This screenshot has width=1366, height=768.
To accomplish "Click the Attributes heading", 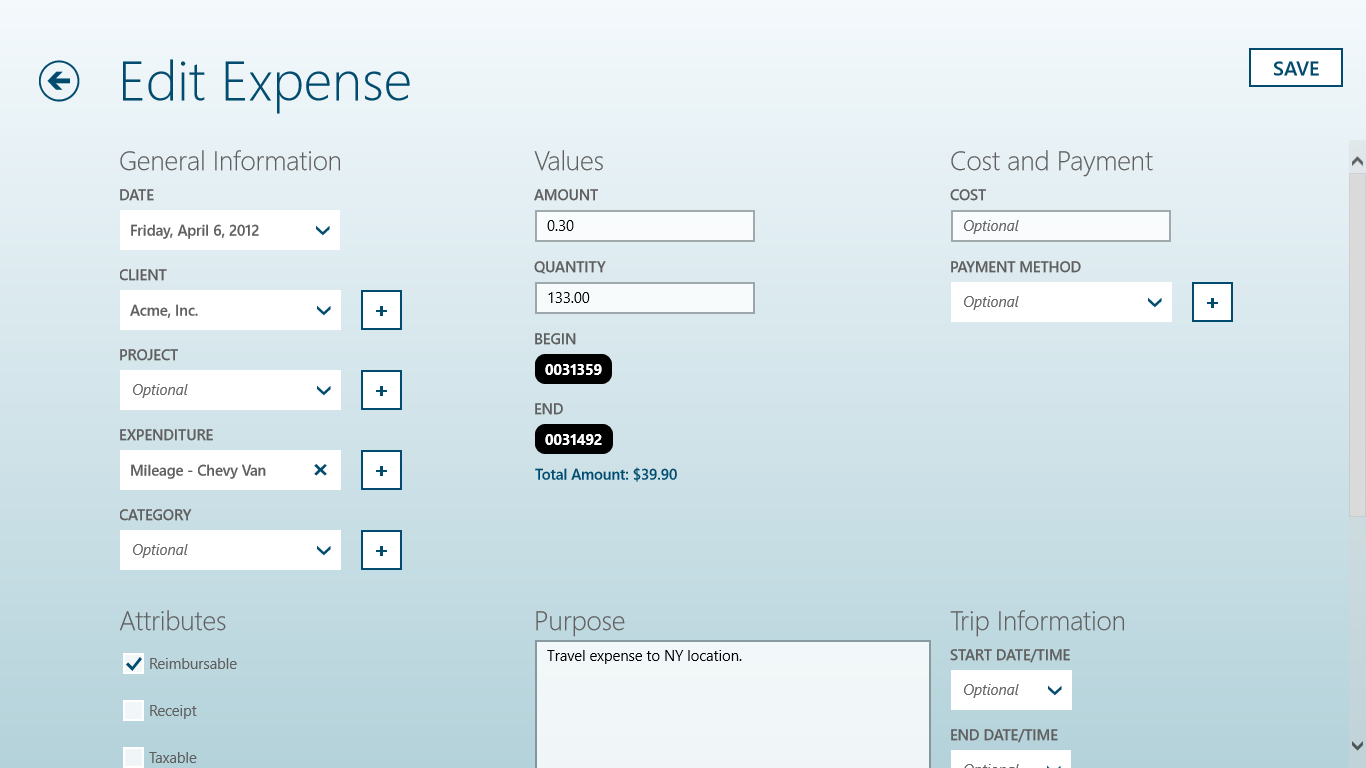I will pos(173,621).
